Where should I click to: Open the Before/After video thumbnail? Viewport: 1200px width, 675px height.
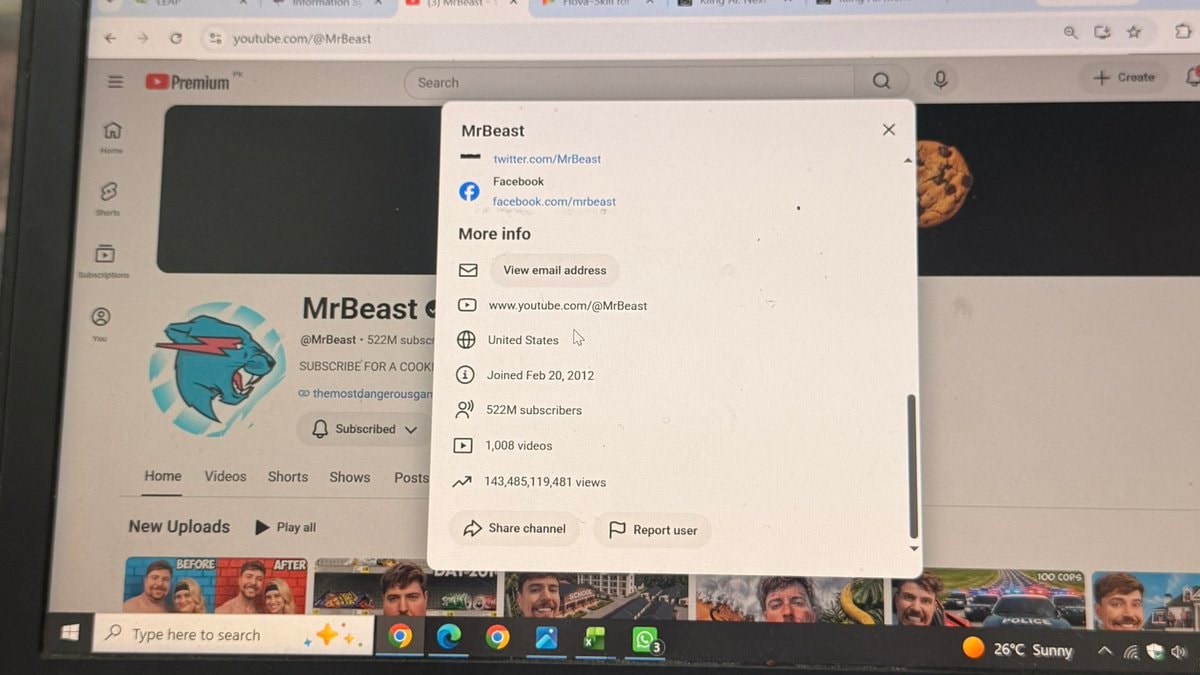pos(216,585)
